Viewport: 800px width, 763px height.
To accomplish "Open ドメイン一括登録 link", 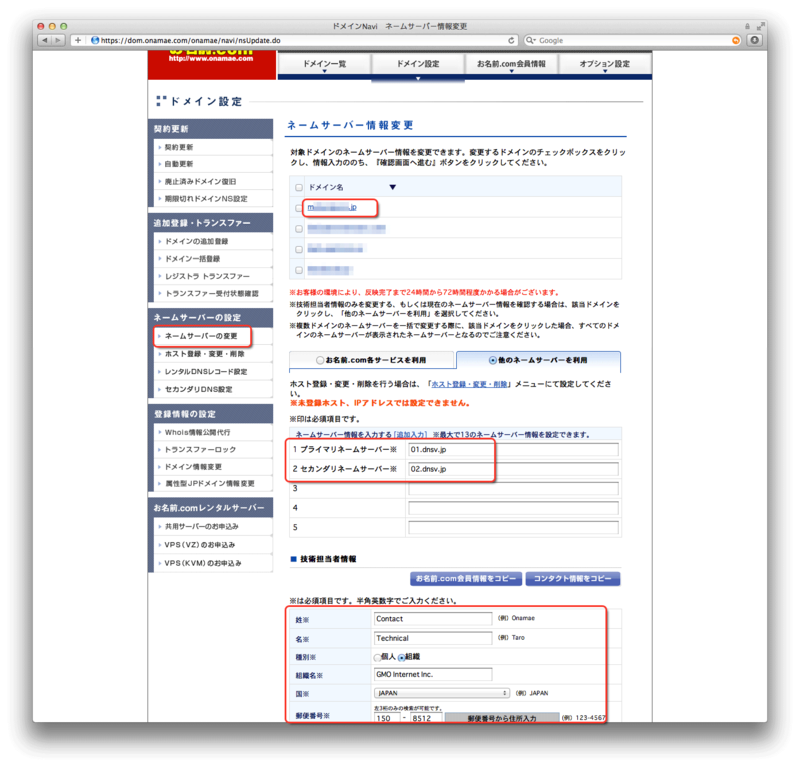I will (x=192, y=259).
